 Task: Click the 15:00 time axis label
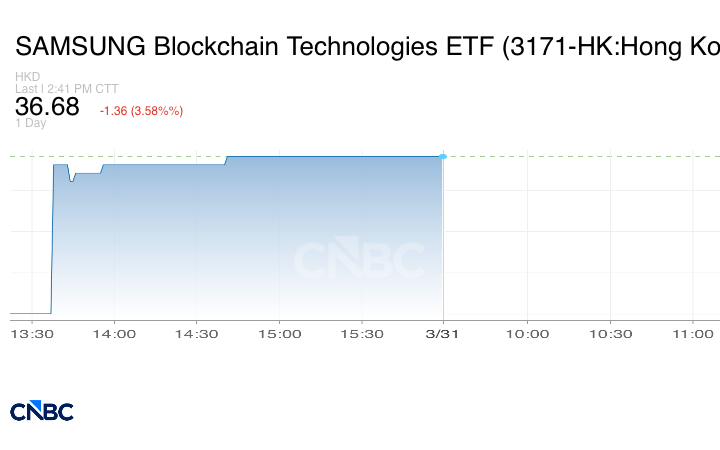click(x=279, y=334)
